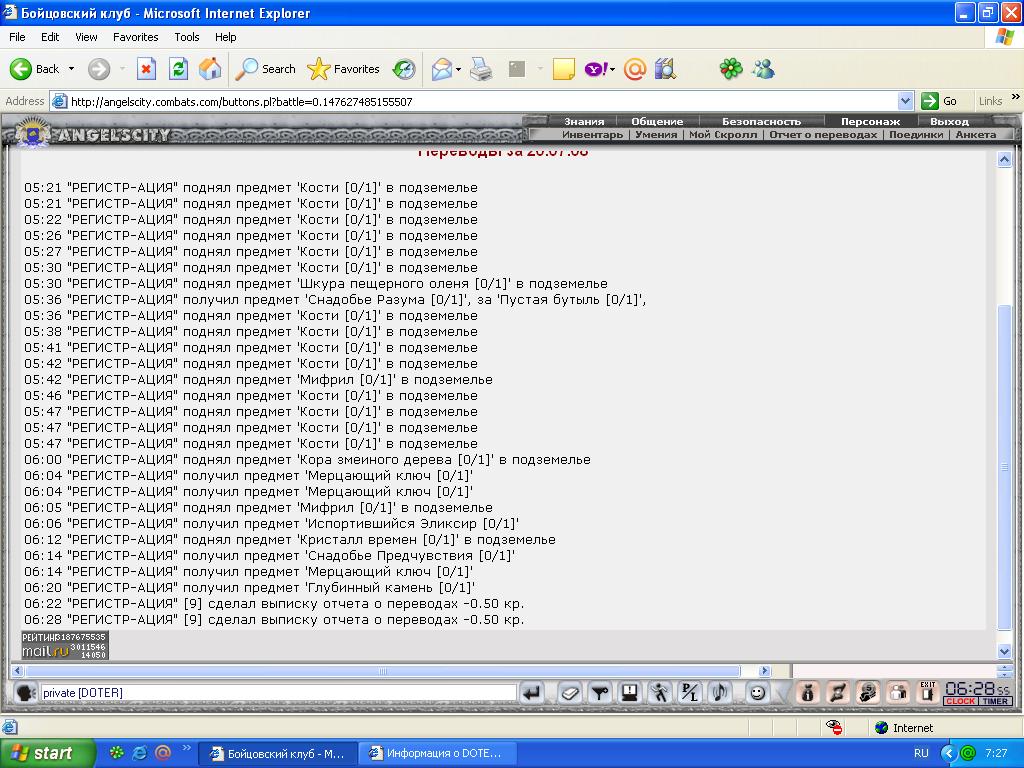Open the smiley emoticons icon

758,693
